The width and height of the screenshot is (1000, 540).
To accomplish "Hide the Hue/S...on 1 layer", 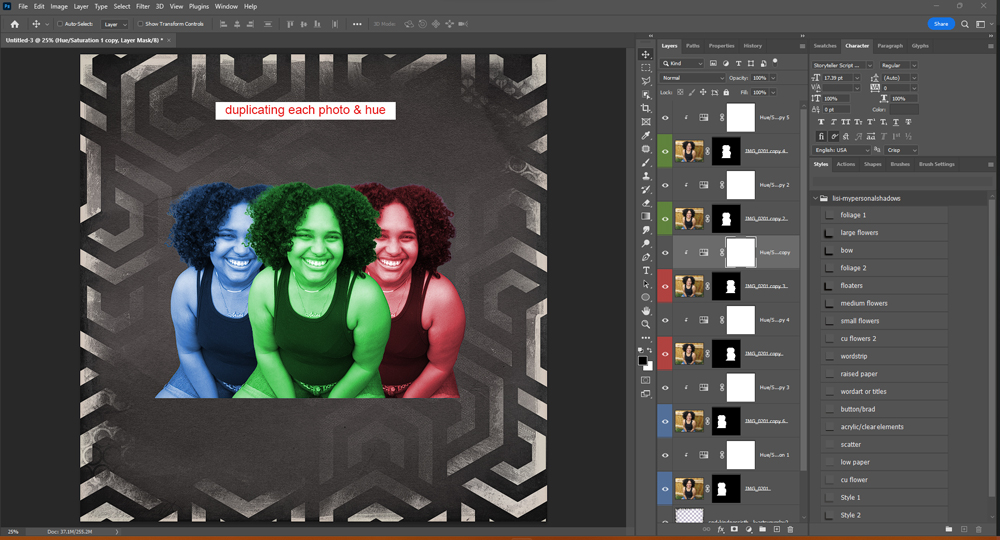I will 665,455.
